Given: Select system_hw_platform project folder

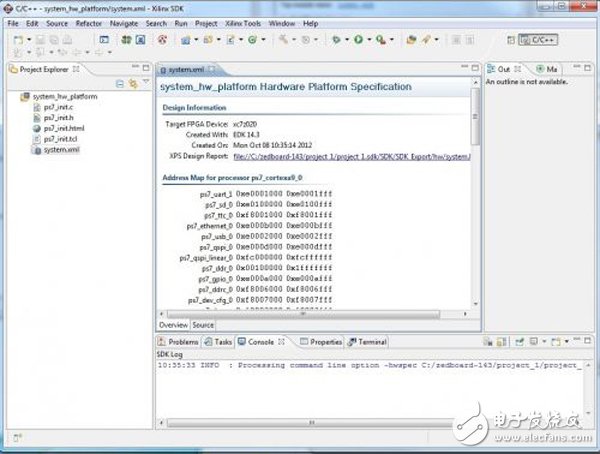Looking at the screenshot, I should coord(64,95).
